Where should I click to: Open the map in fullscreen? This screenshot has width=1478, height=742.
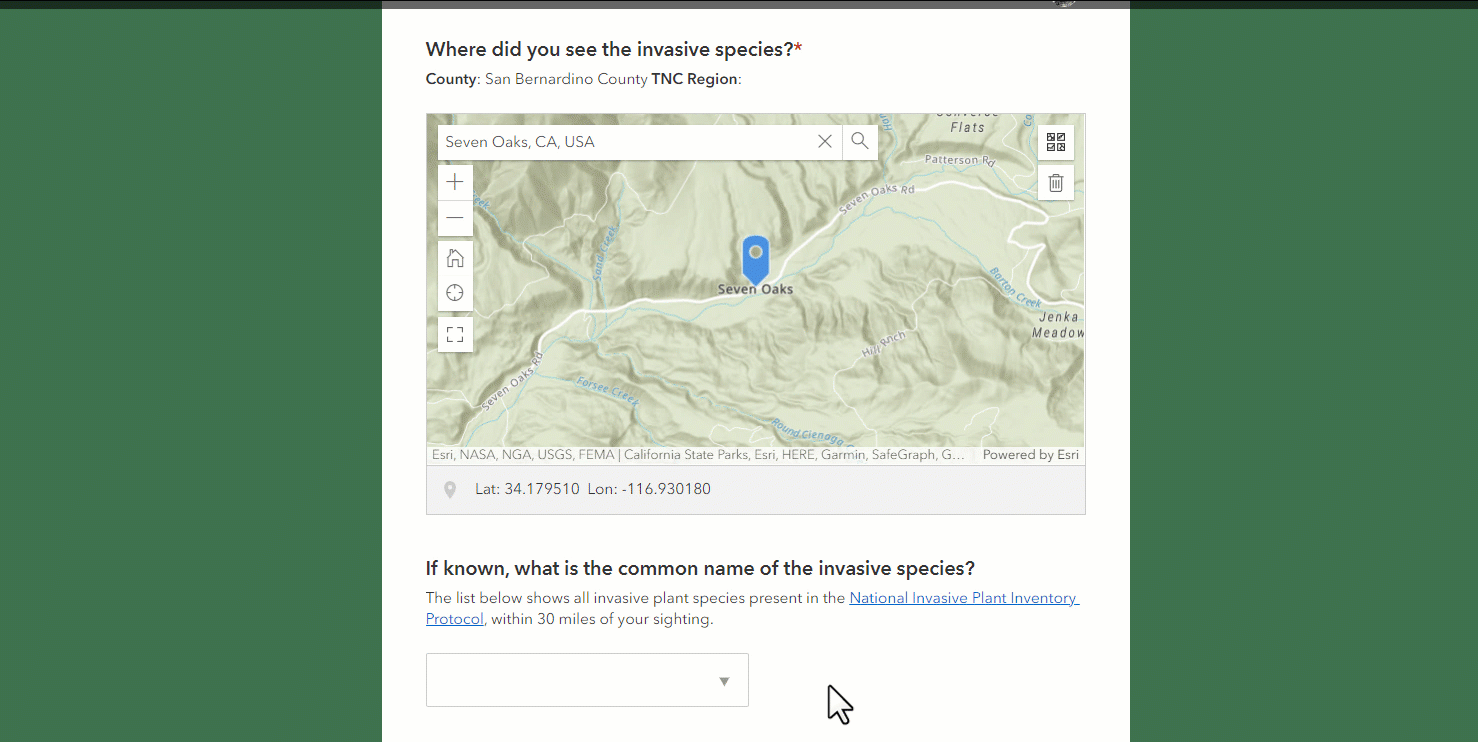pos(455,334)
